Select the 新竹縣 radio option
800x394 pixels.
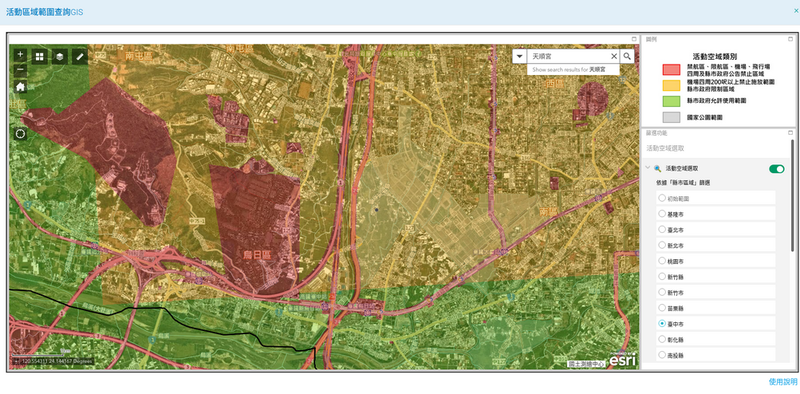point(662,276)
